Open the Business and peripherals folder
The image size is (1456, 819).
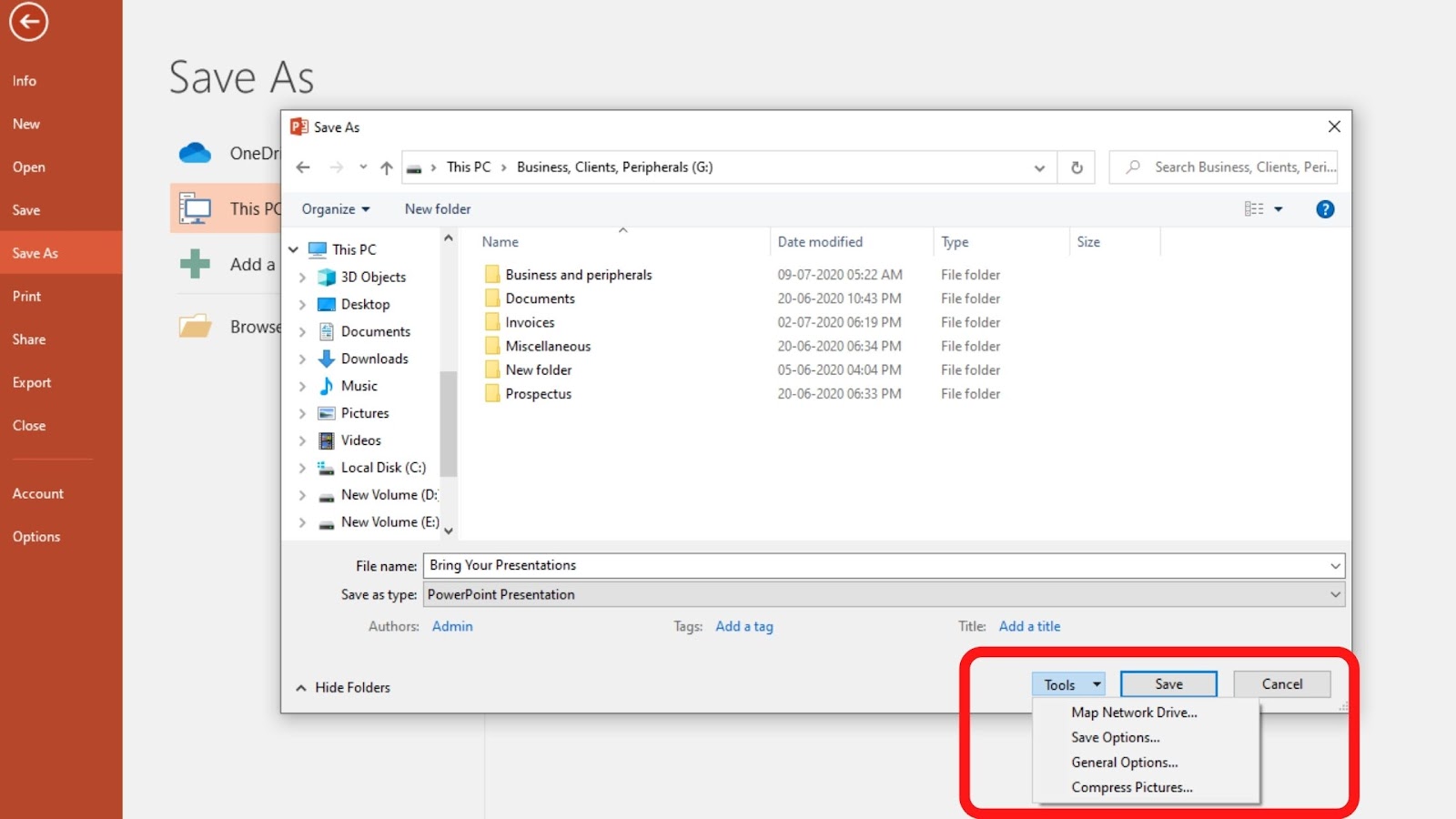tap(578, 274)
